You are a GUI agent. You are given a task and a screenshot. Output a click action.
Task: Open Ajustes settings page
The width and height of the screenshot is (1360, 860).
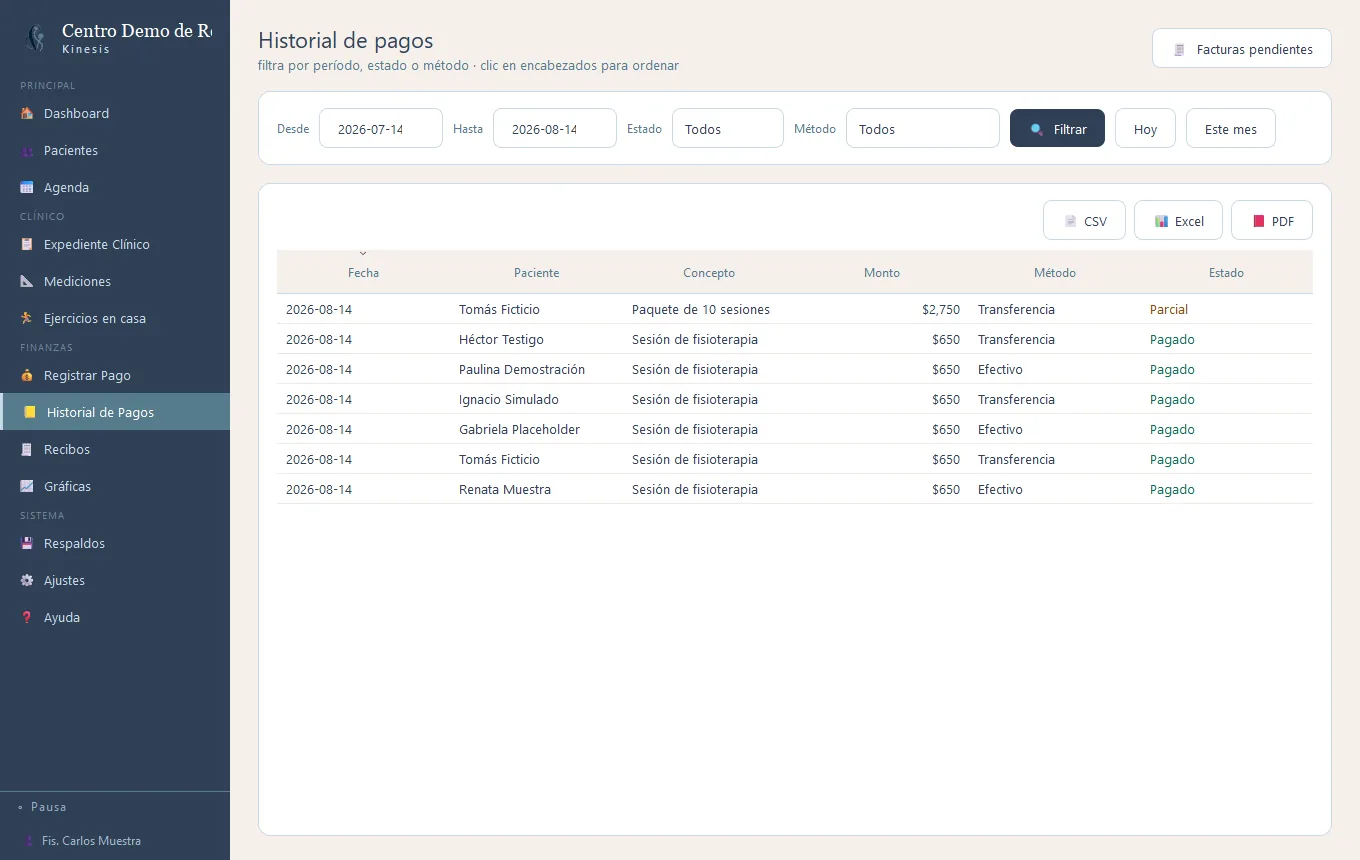click(115, 580)
